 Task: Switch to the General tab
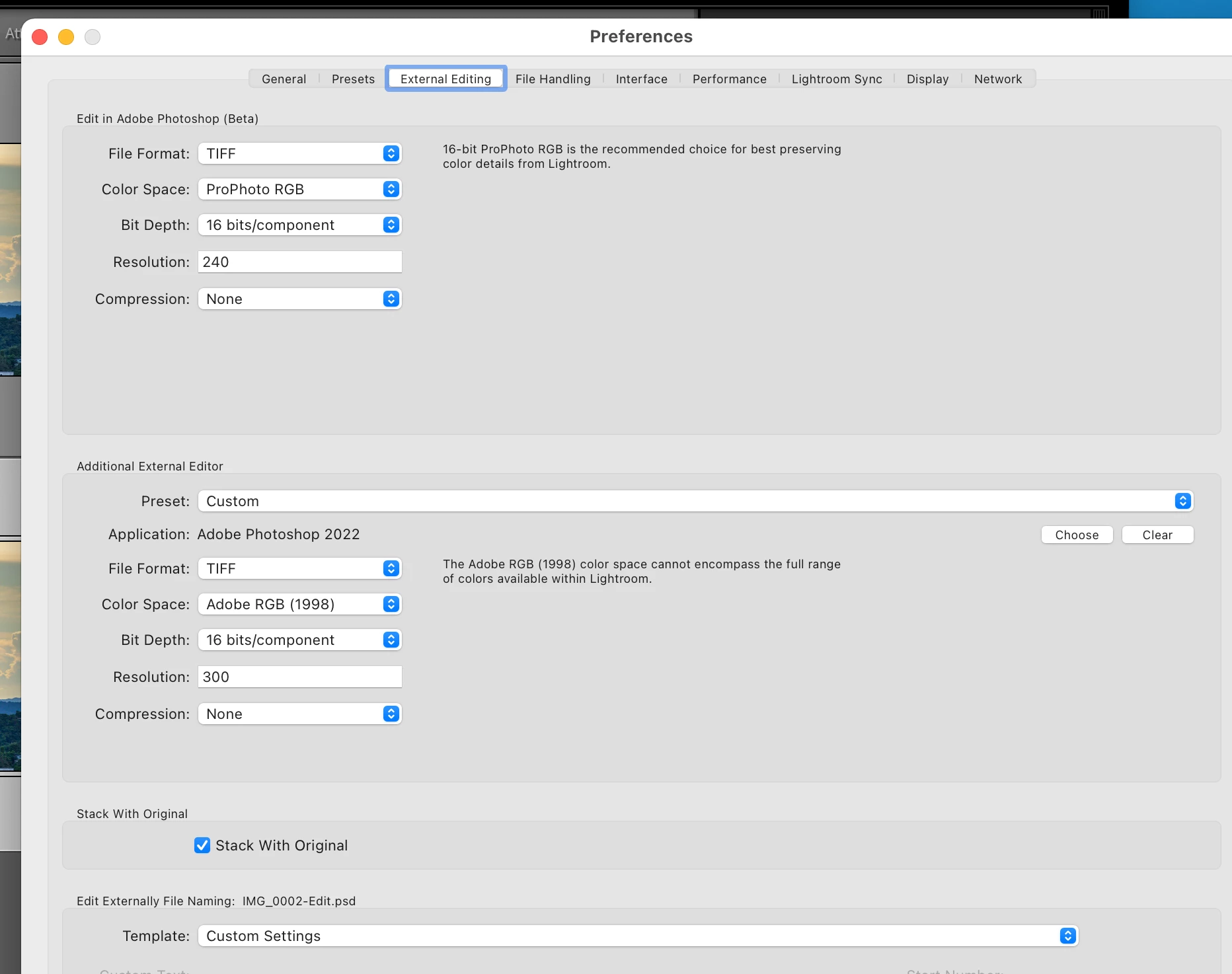[x=284, y=79]
